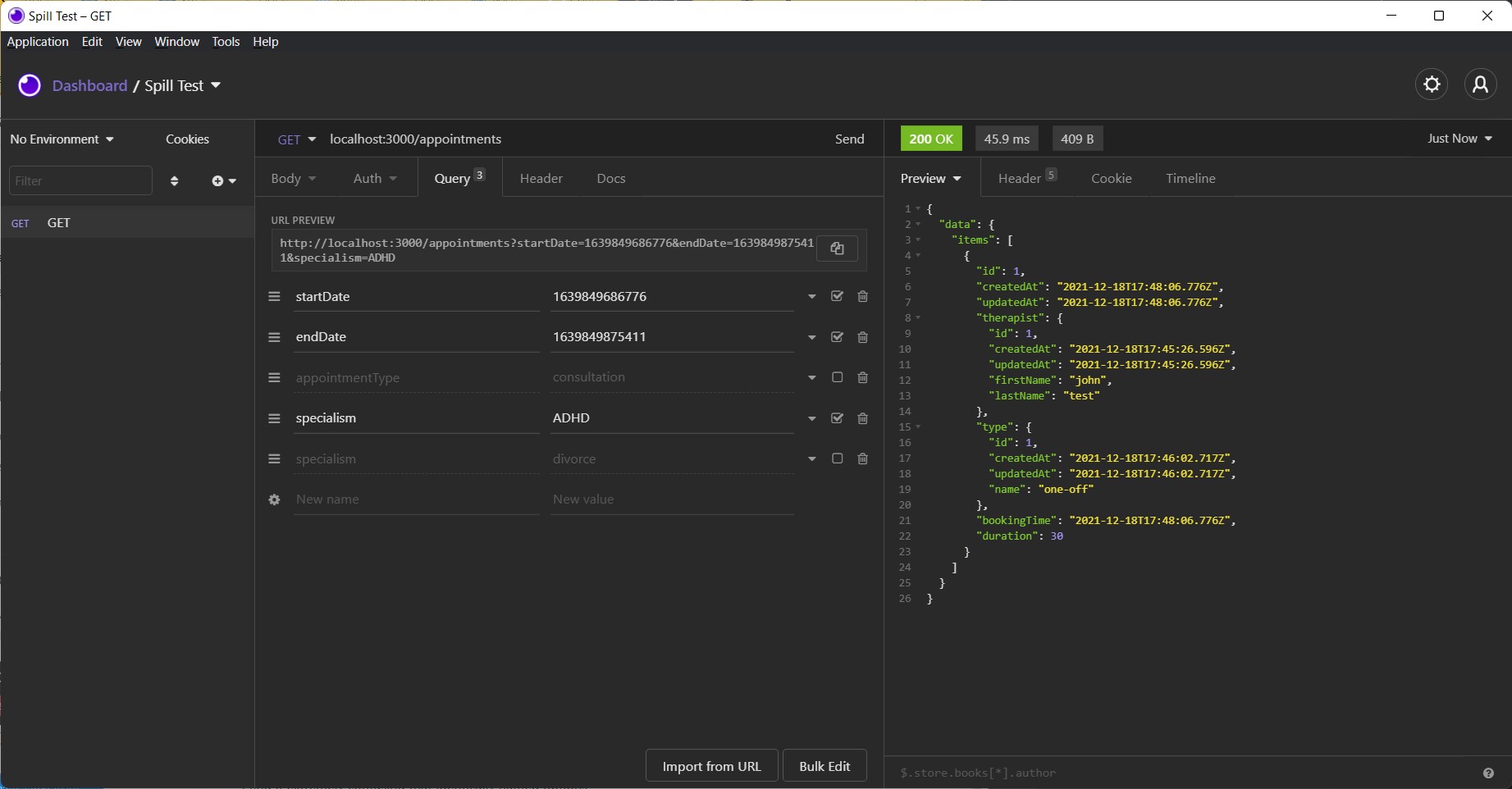Viewport: 1512px width, 789px height.
Task: Click Import from URL button
Action: (711, 766)
